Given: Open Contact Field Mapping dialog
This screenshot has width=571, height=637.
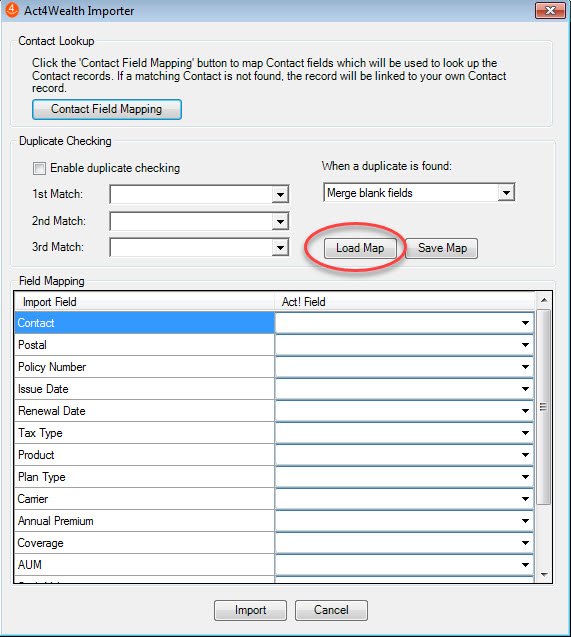Looking at the screenshot, I should click(107, 109).
